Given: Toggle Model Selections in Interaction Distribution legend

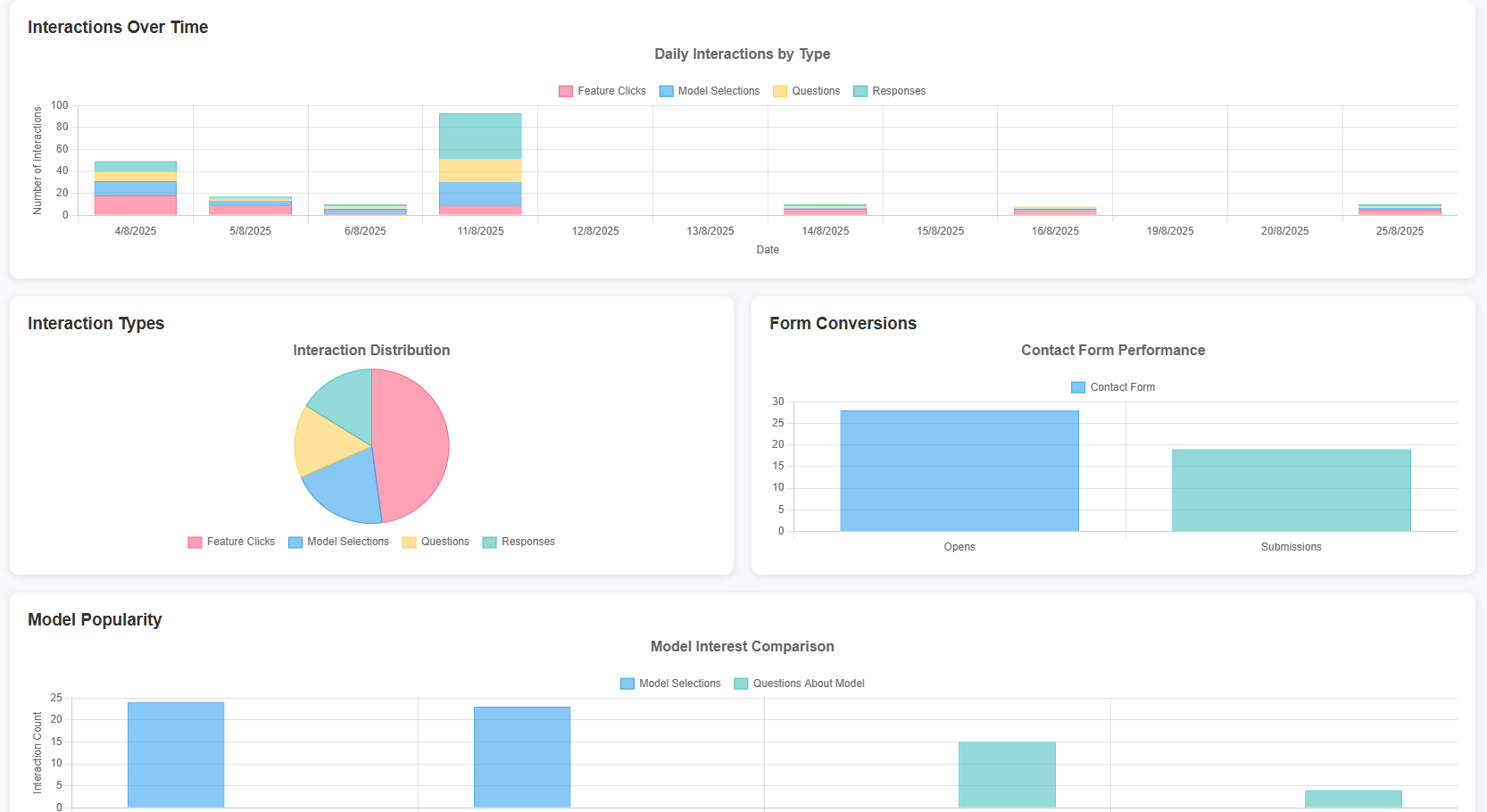Looking at the screenshot, I should point(339,542).
